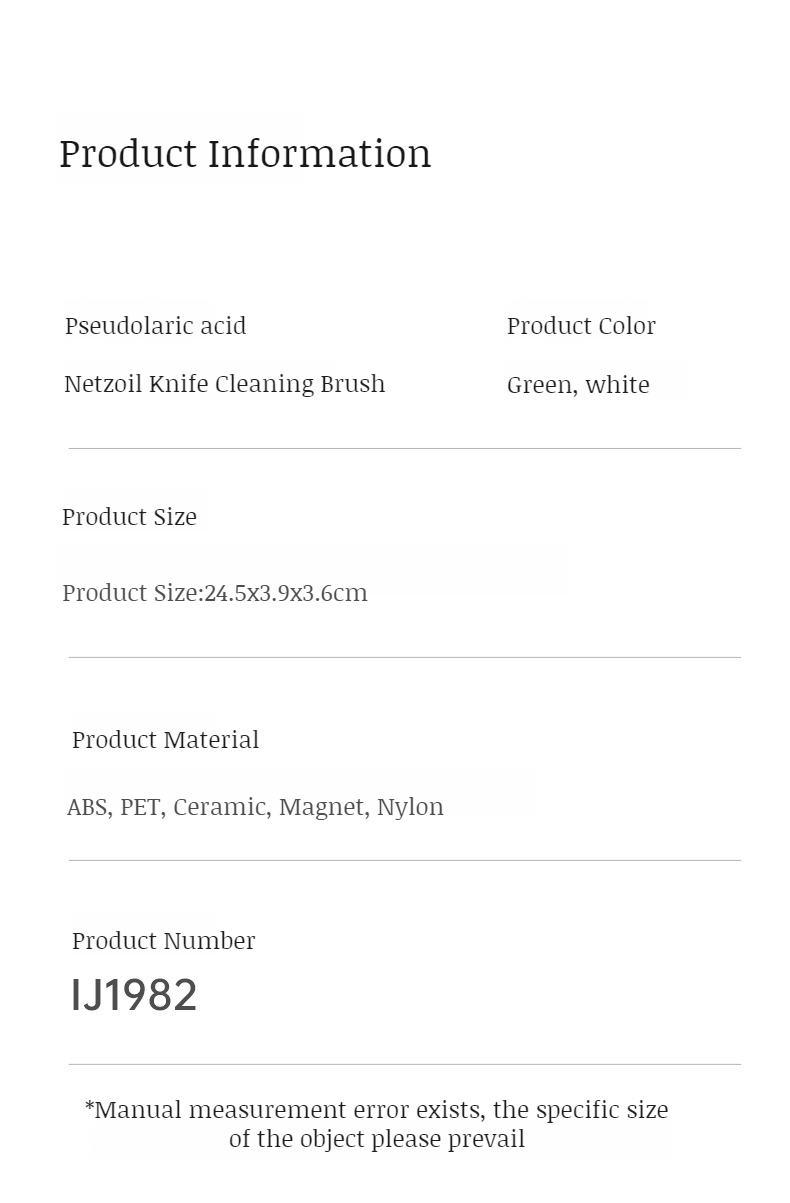The height and width of the screenshot is (1203, 790).
Task: Click the divider line below the material list
Action: (x=404, y=860)
